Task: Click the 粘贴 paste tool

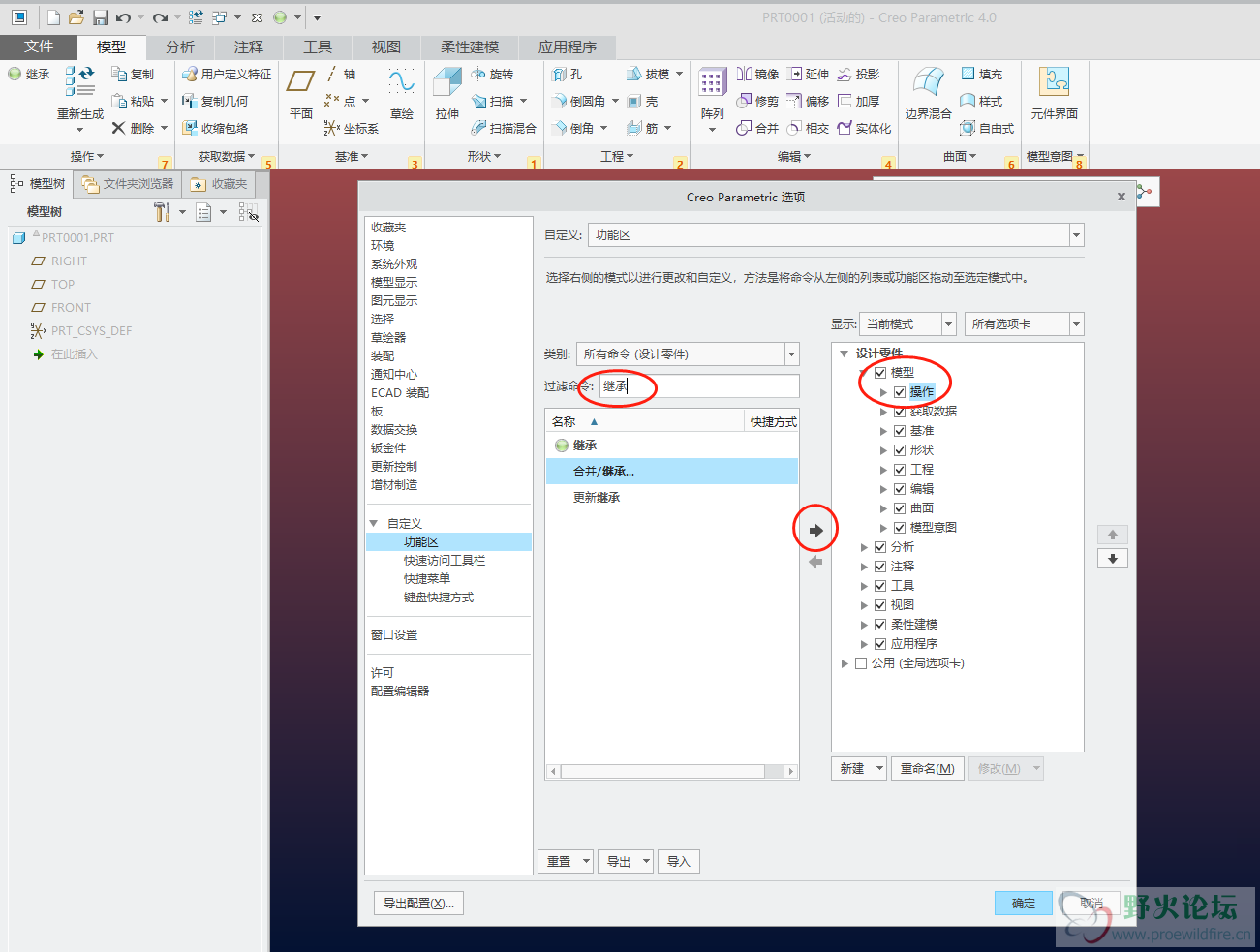Action: [x=133, y=101]
